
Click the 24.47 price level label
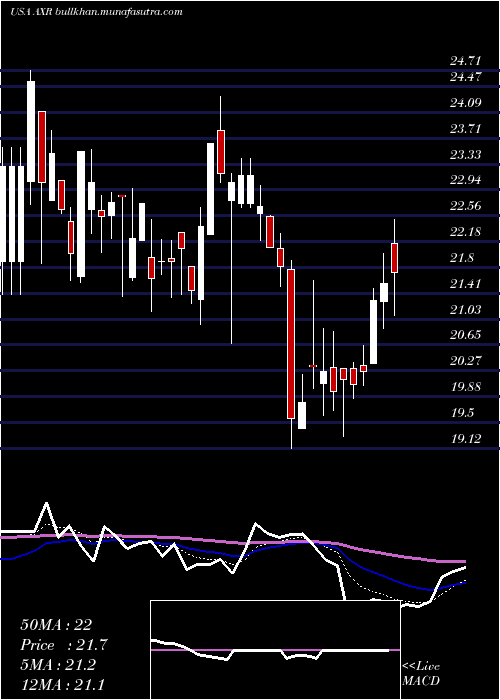(x=466, y=77)
